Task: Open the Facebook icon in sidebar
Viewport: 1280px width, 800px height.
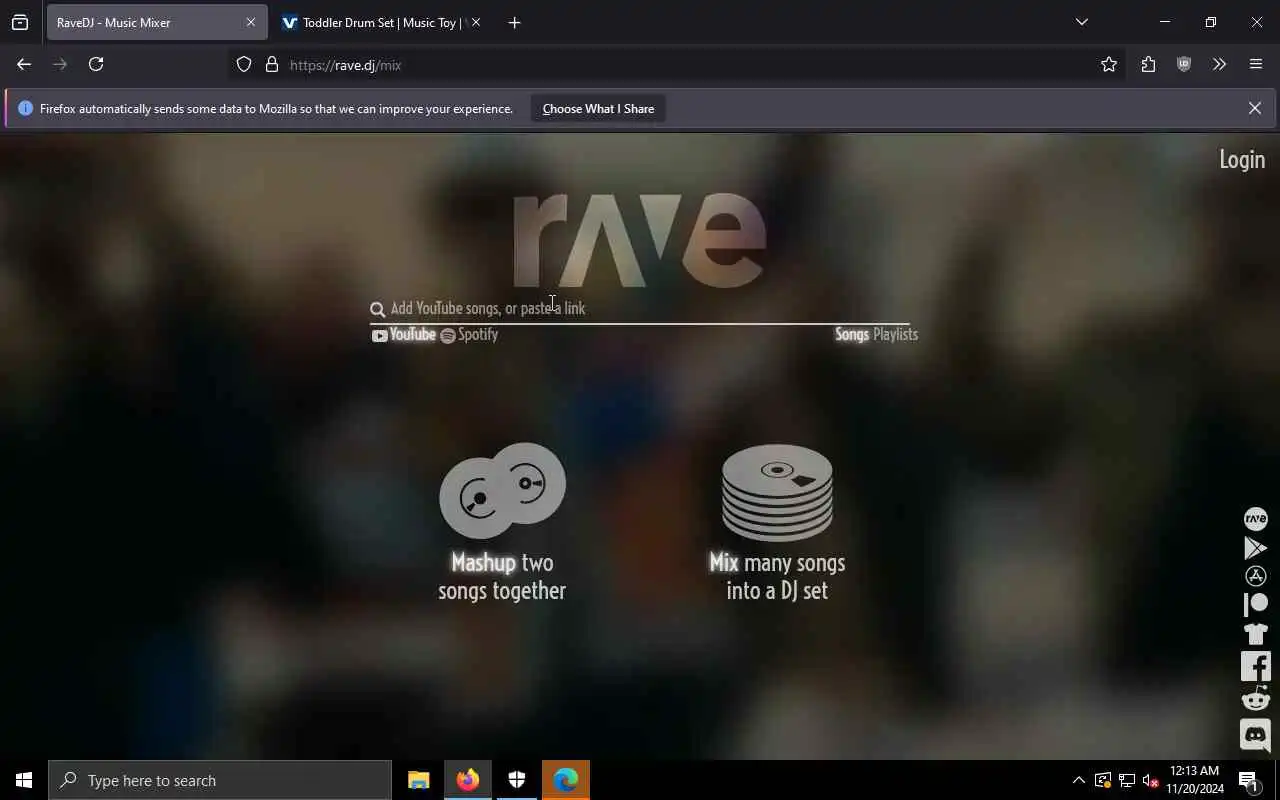Action: pos(1255,666)
